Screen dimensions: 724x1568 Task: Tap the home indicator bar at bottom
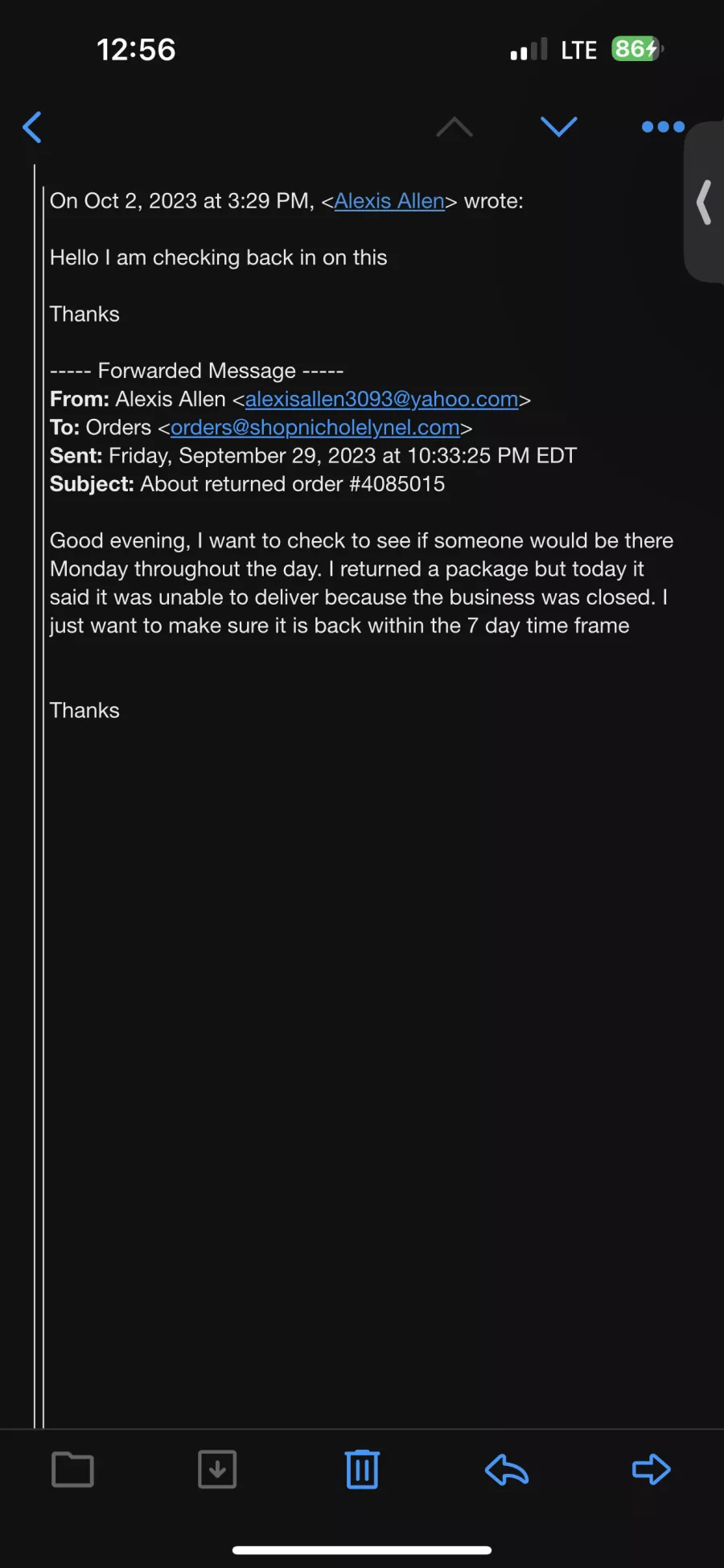pos(362,1550)
